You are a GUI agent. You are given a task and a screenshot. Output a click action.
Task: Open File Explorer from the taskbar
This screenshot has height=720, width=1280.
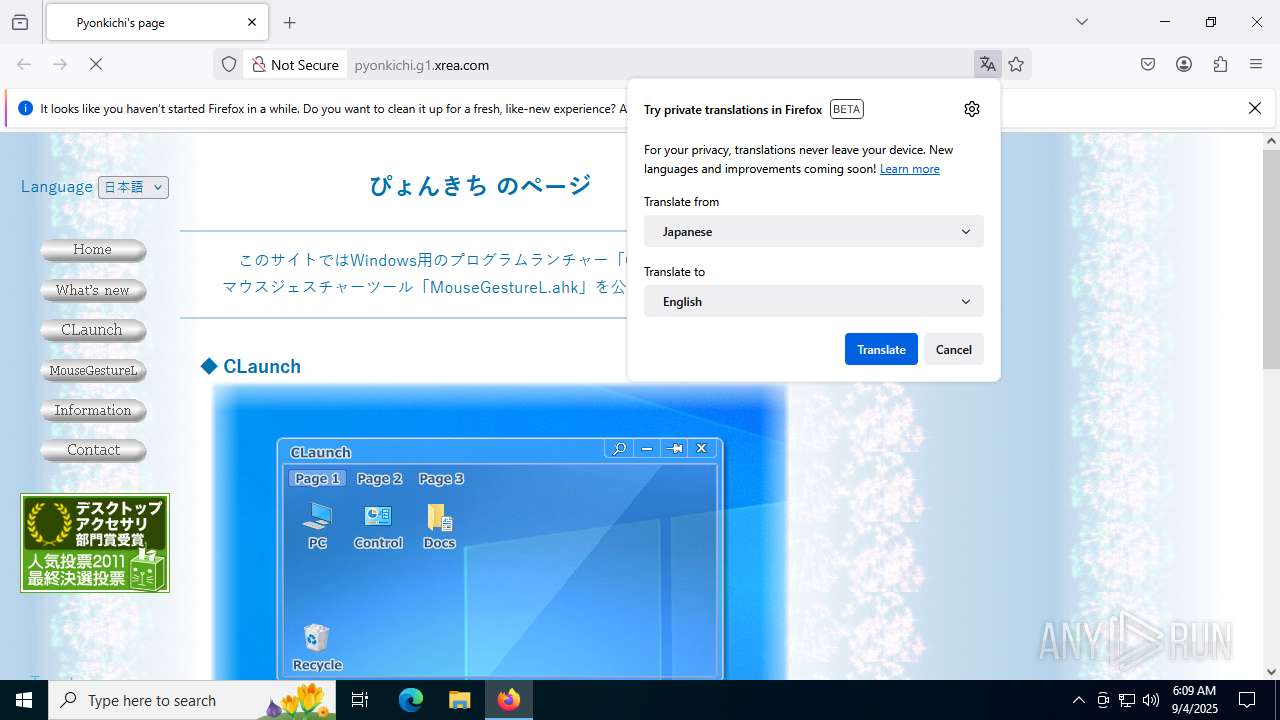pyautogui.click(x=459, y=700)
